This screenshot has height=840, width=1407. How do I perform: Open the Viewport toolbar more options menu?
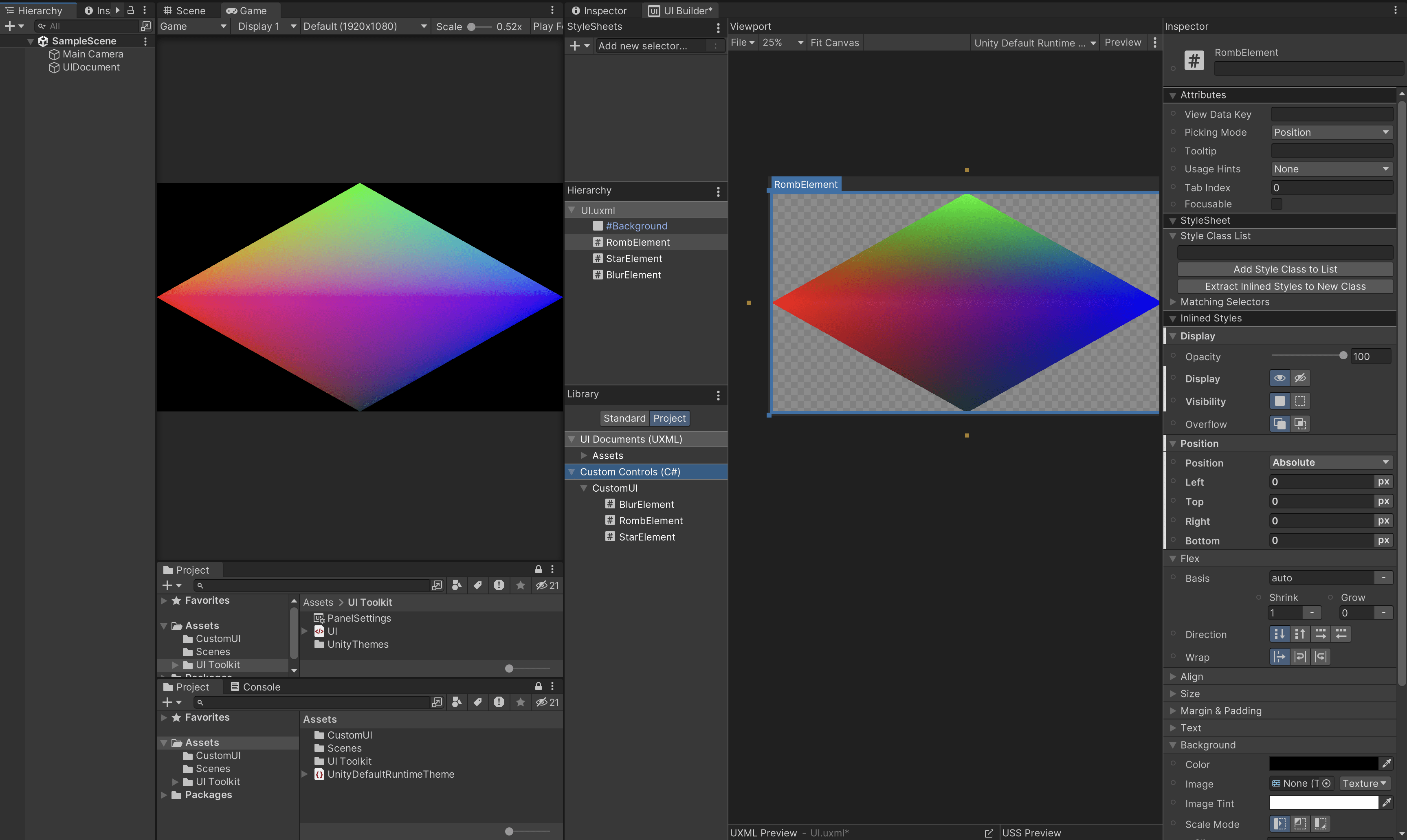pos(1154,42)
